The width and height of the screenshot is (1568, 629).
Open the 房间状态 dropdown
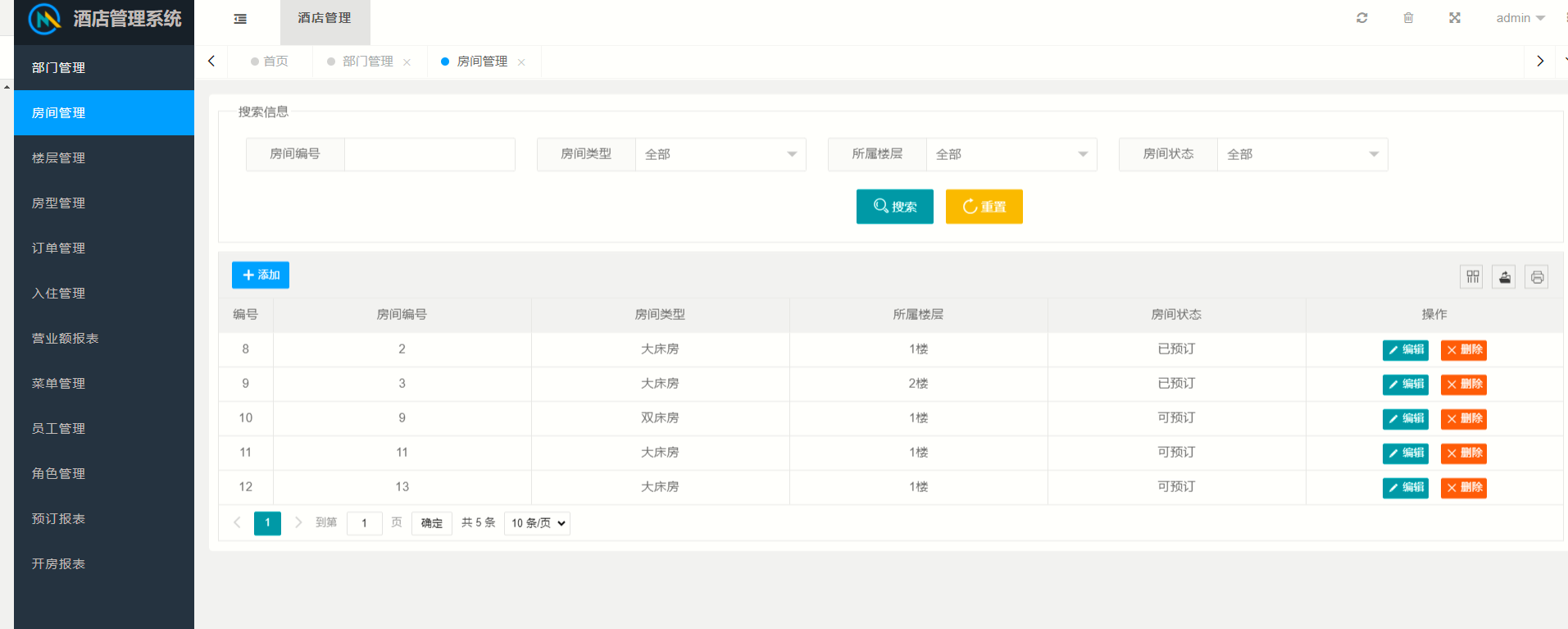[x=1302, y=154]
